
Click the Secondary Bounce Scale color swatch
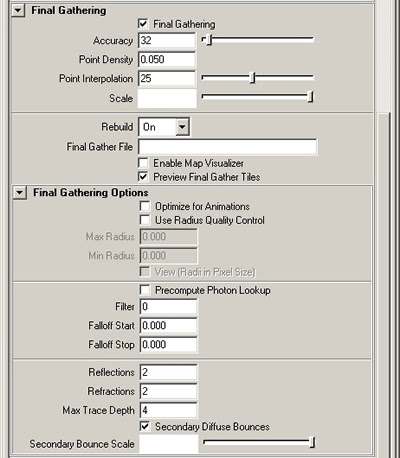tap(169, 444)
